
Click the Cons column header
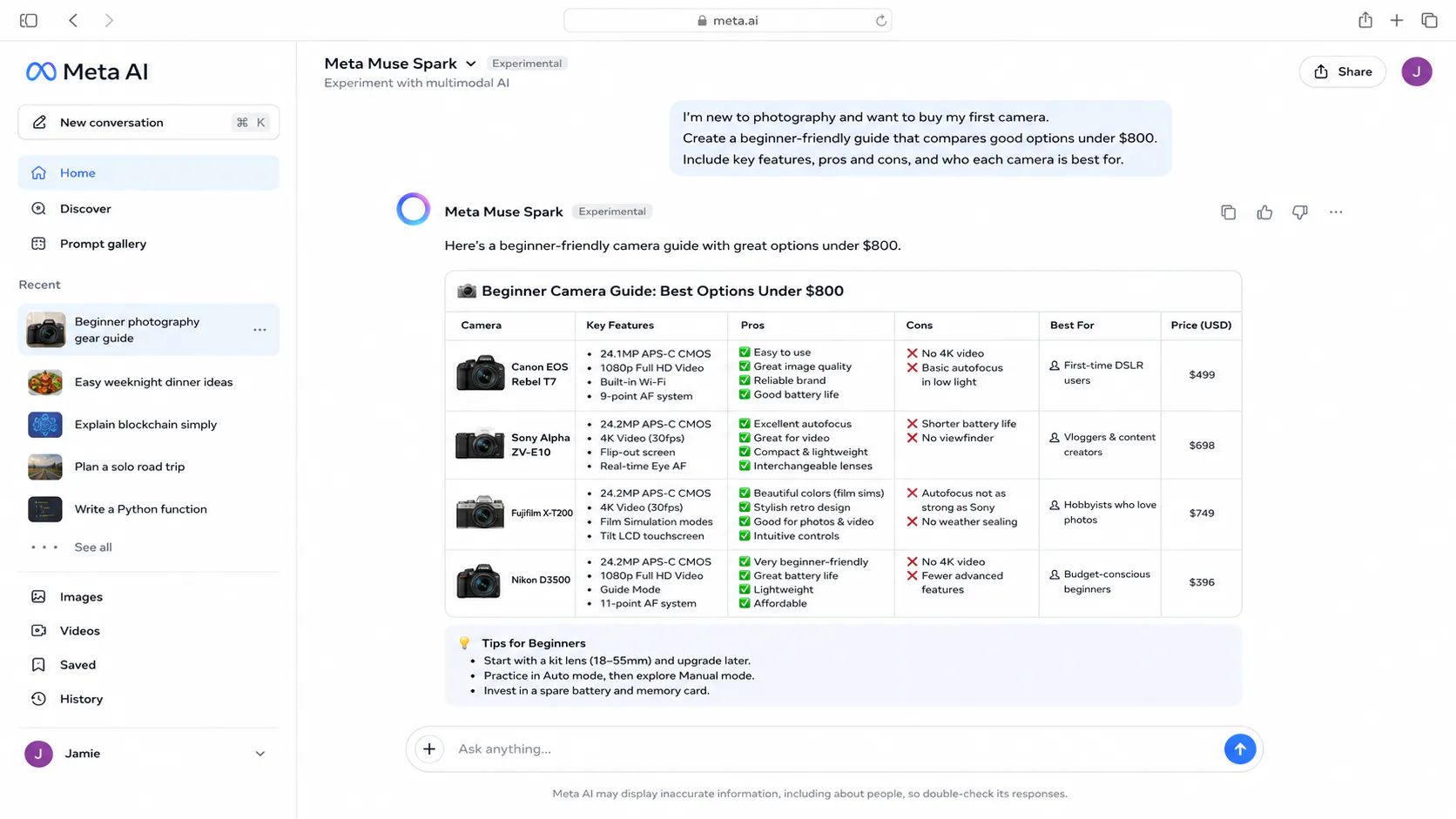coord(919,326)
